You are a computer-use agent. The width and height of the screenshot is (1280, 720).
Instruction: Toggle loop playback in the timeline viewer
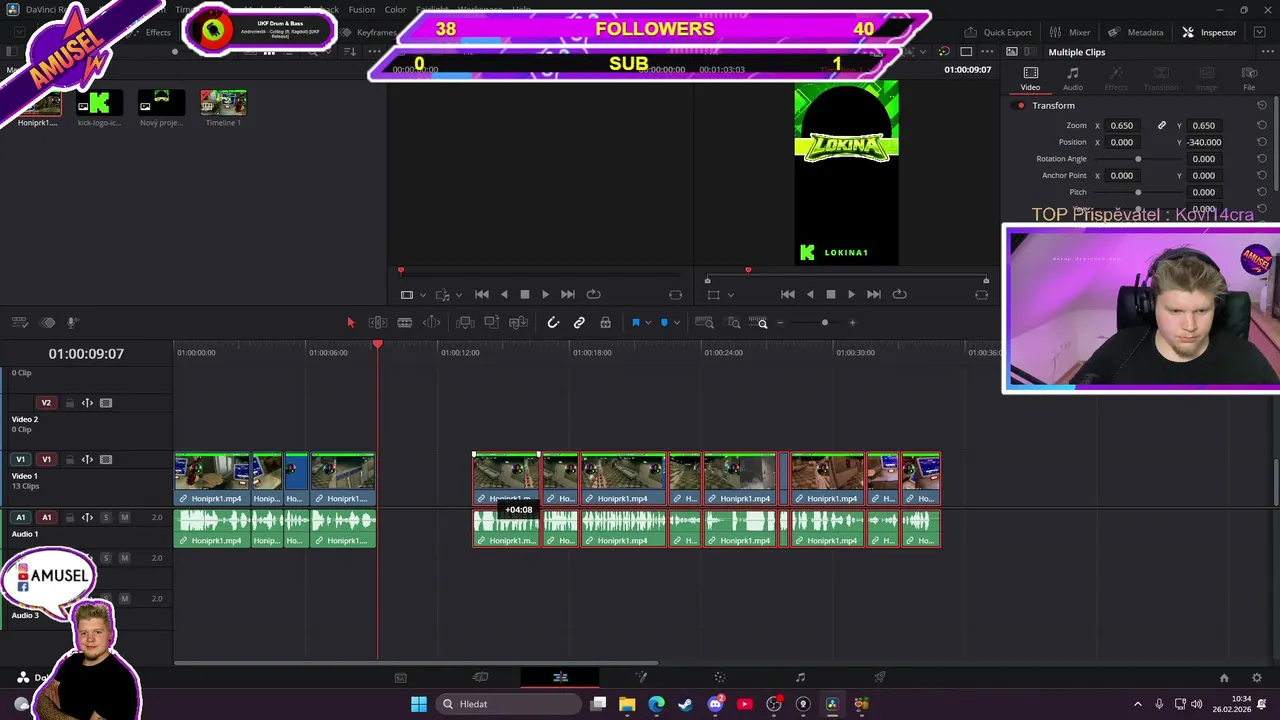pyautogui.click(x=899, y=294)
